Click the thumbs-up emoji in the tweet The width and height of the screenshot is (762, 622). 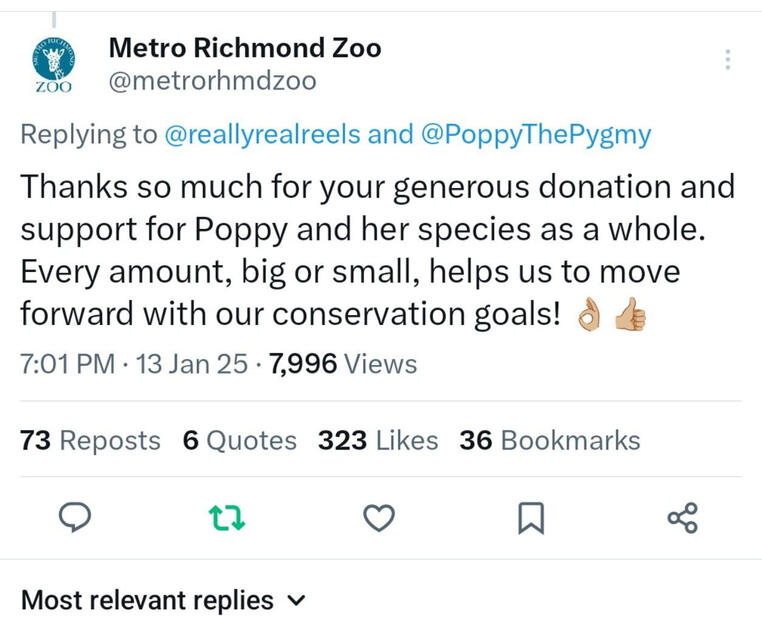pos(631,317)
